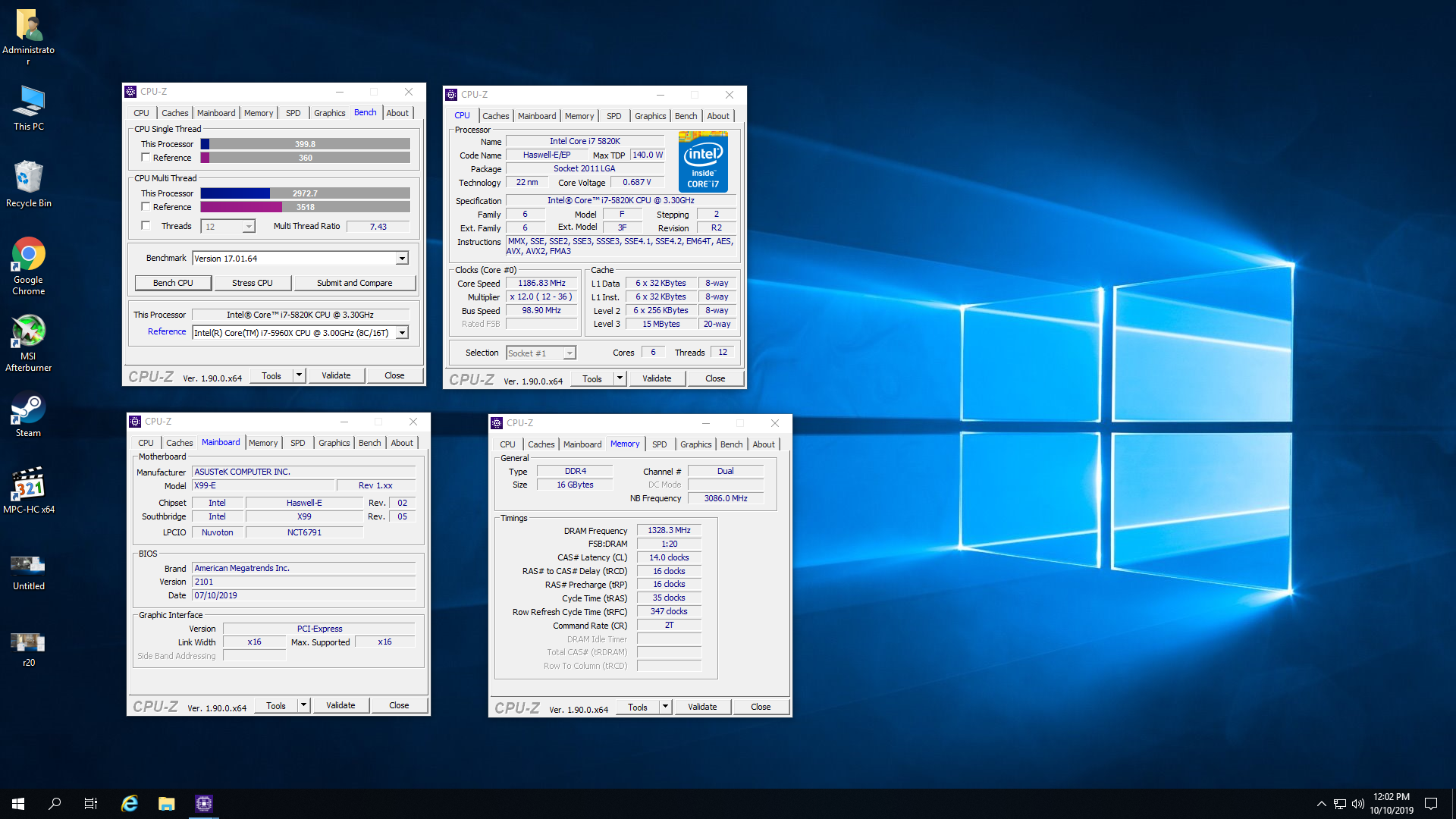1456x819 pixels.
Task: Switch to SPD tab in Mainboard window
Action: (298, 443)
